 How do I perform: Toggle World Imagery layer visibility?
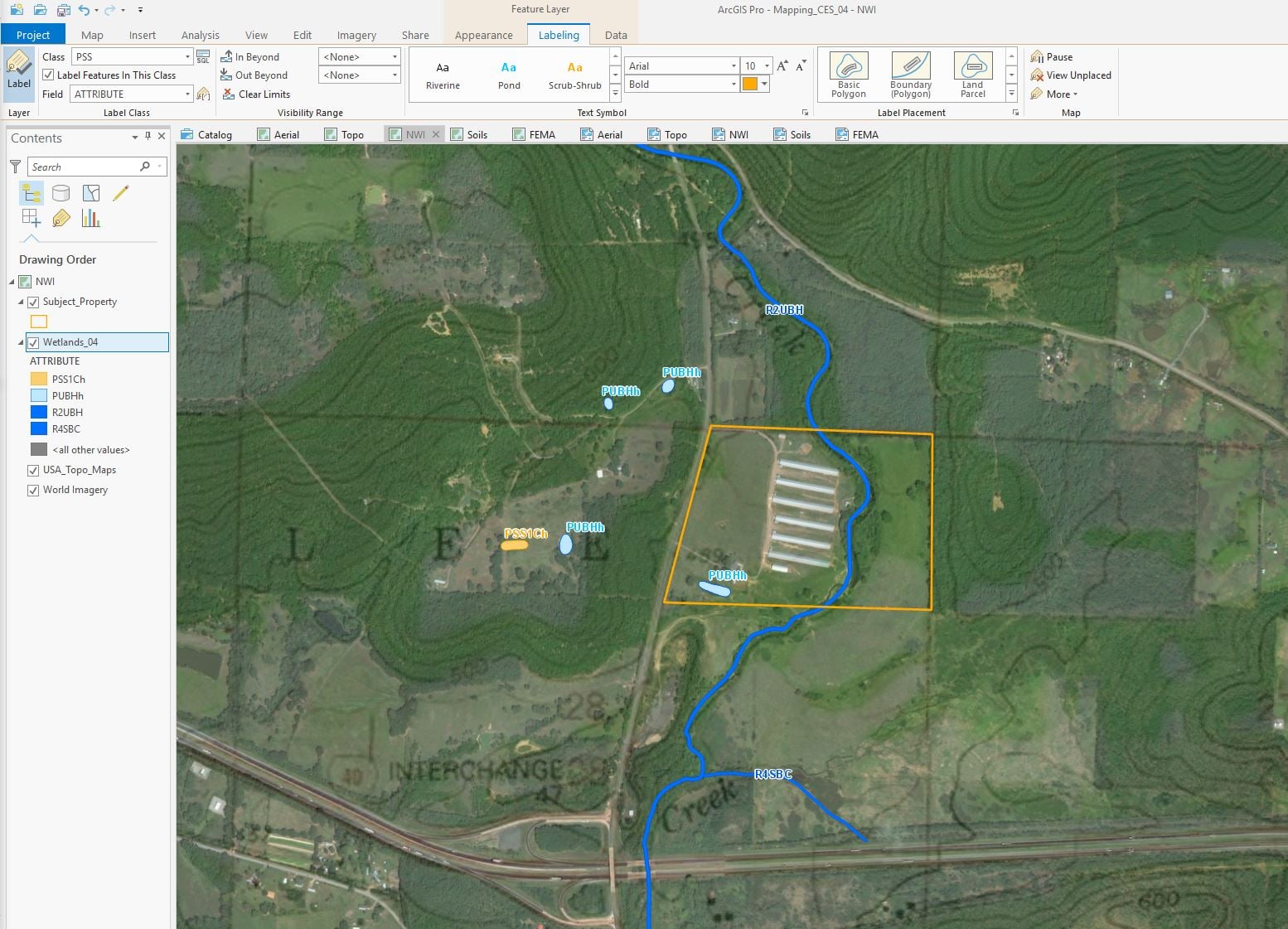click(x=33, y=491)
